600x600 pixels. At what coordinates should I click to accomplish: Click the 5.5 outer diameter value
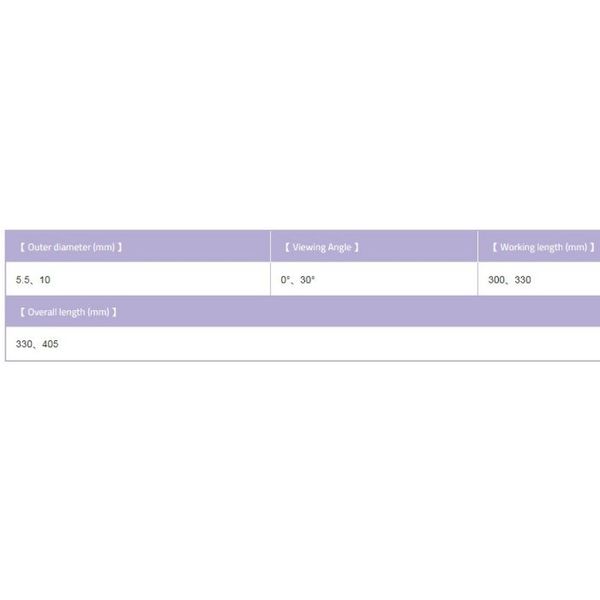[23, 280]
